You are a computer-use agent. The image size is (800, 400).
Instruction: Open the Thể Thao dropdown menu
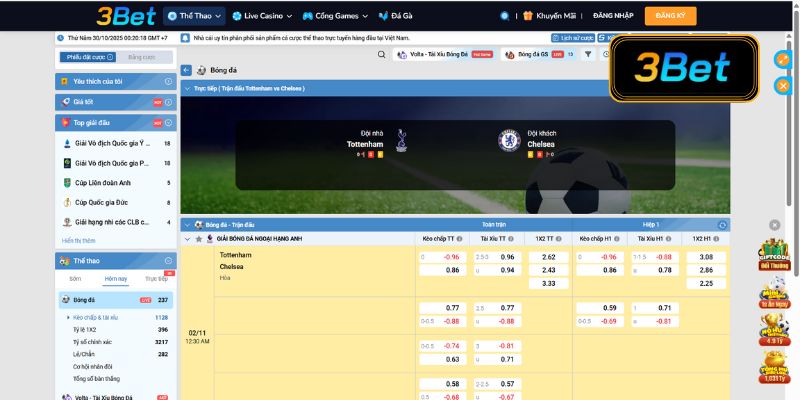[x=194, y=16]
